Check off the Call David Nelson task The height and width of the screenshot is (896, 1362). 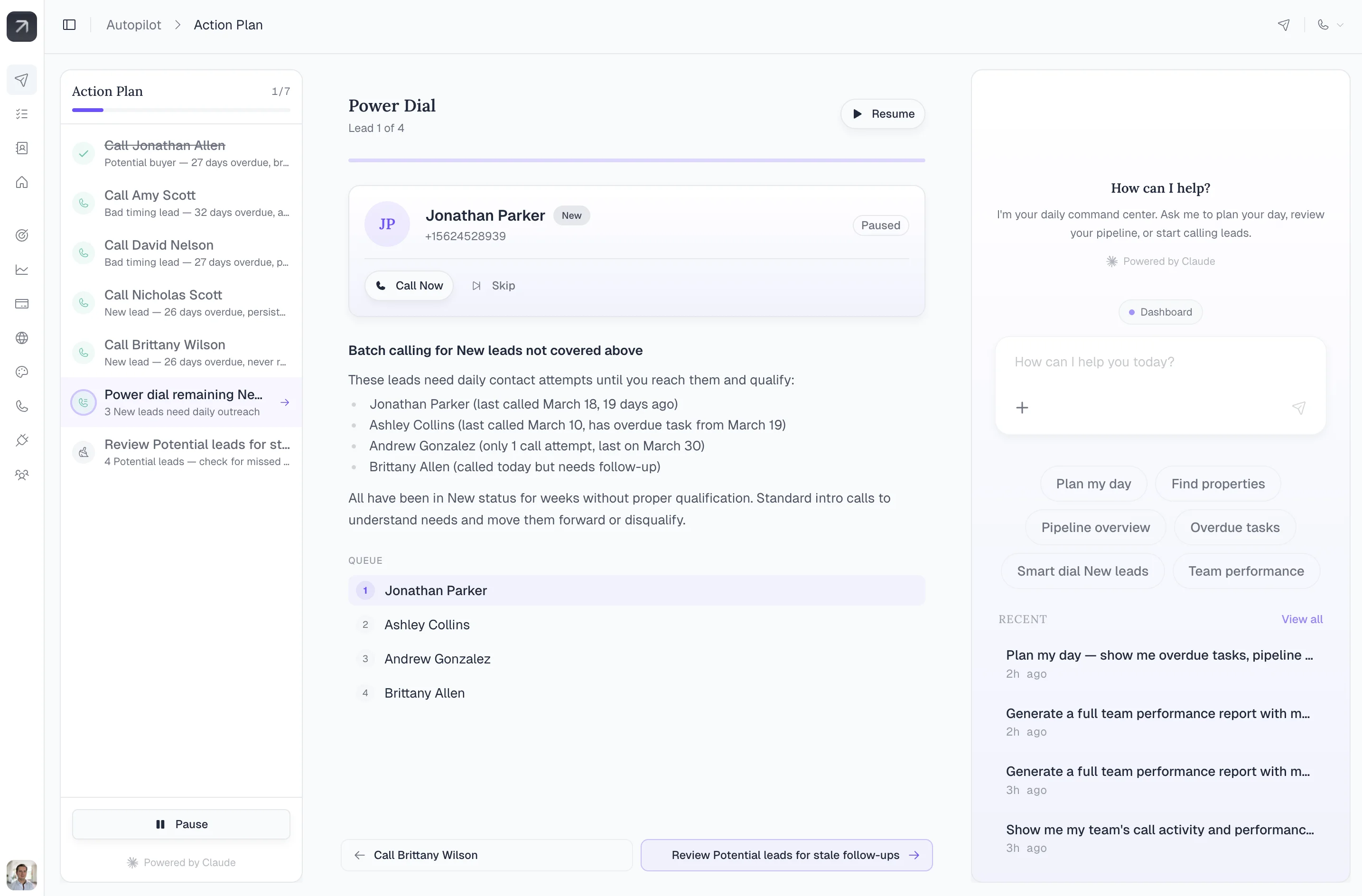pos(84,253)
